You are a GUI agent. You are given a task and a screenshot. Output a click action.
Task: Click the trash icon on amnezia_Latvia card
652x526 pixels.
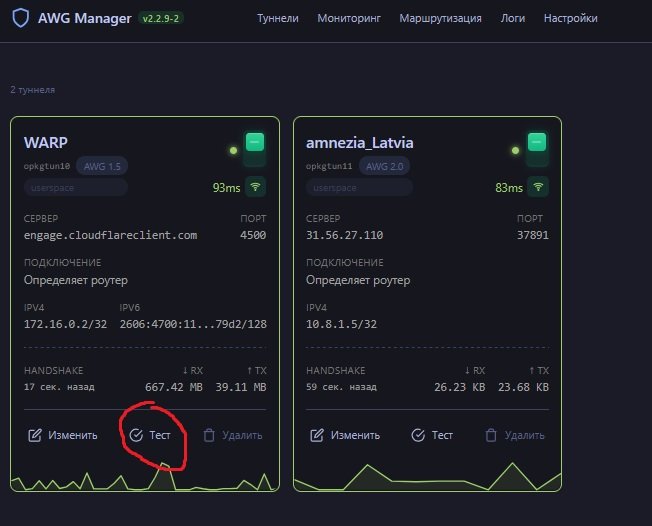[x=491, y=435]
